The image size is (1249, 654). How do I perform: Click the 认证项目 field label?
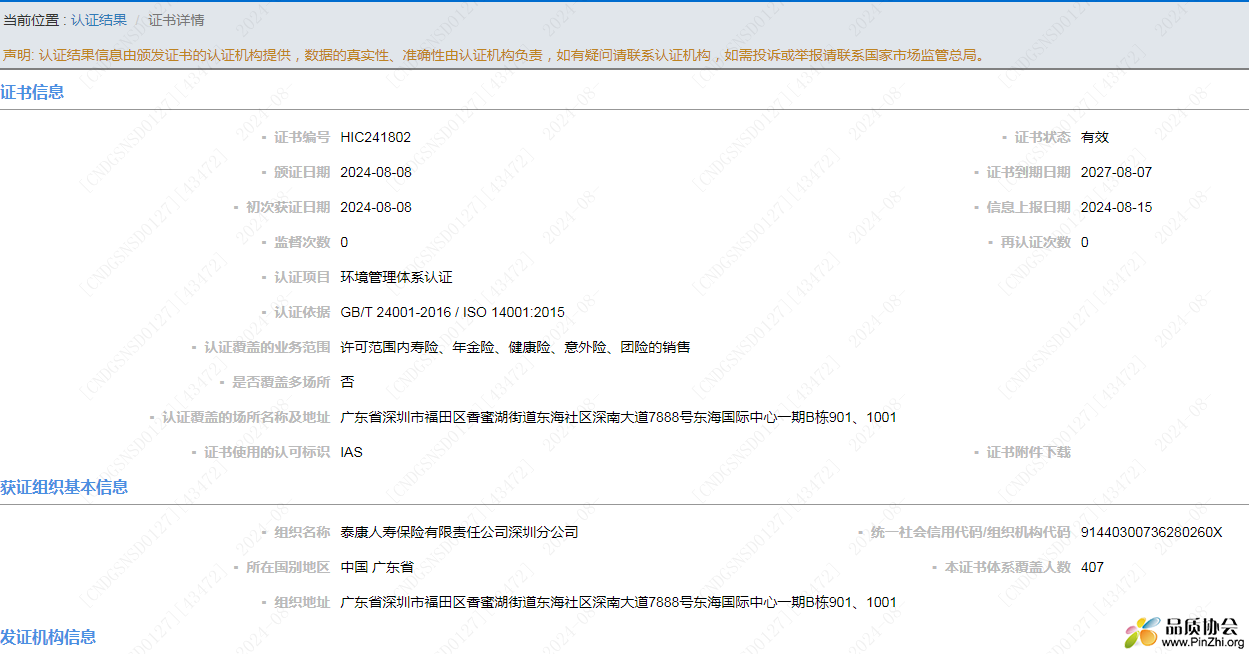coord(302,277)
